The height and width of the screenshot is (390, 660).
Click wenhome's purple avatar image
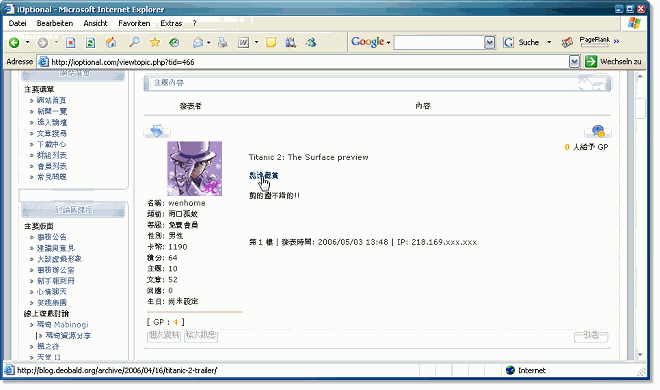click(x=194, y=168)
